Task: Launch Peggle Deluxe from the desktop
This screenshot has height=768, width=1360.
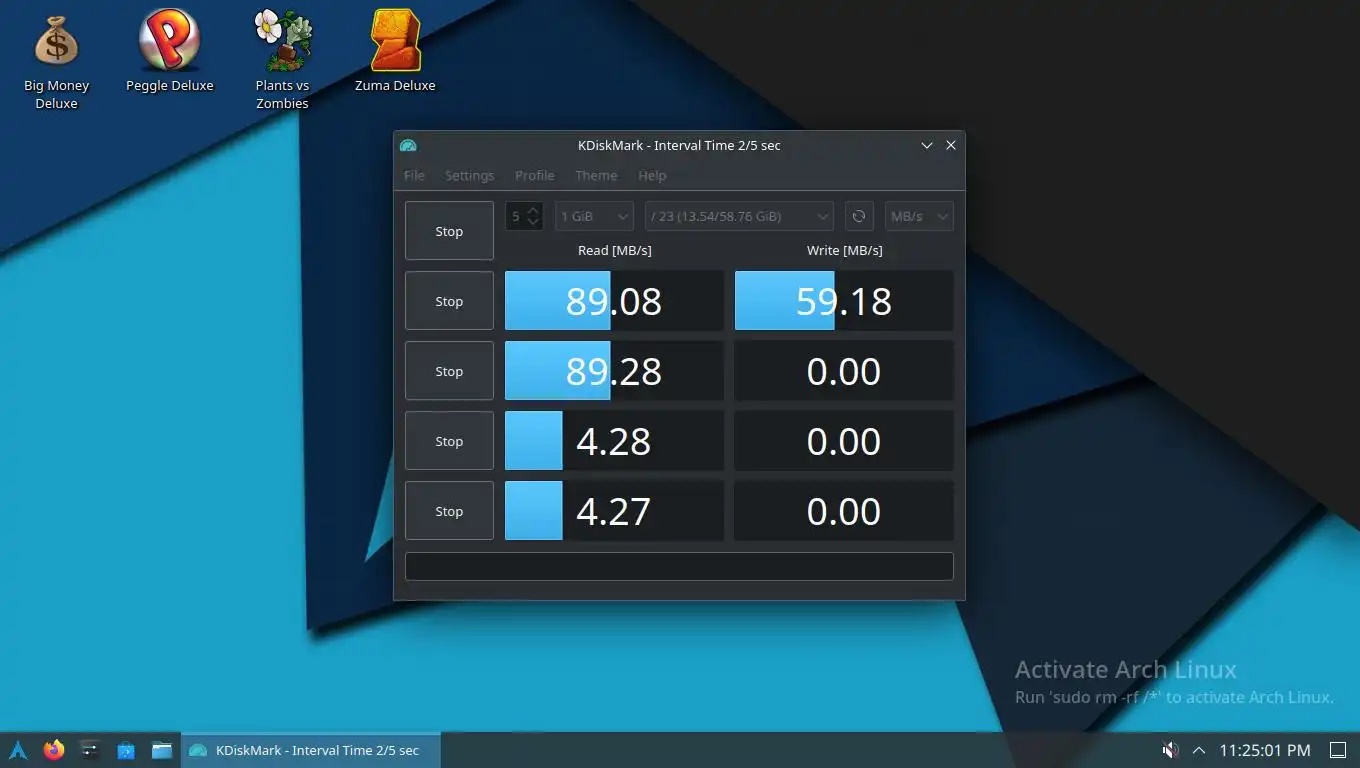Action: pos(169,52)
